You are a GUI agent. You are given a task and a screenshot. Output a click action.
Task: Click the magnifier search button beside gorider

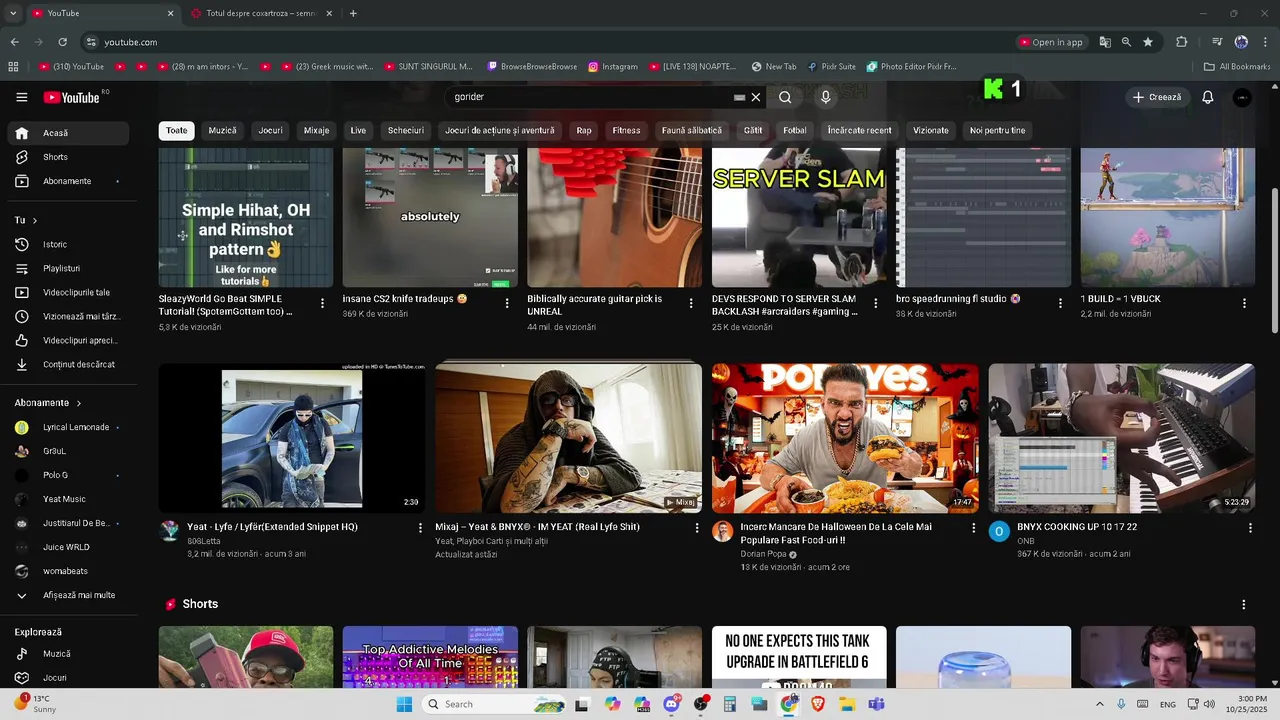785,97
